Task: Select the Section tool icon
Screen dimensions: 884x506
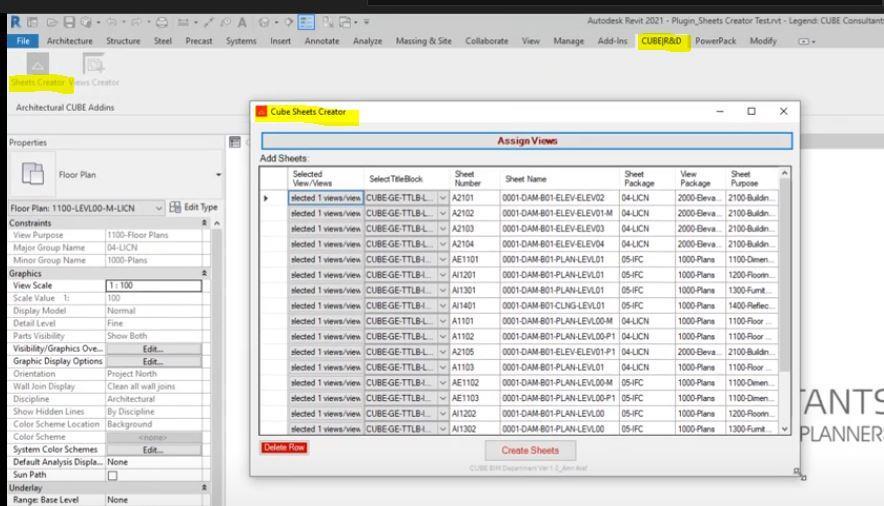Action: [x=289, y=23]
